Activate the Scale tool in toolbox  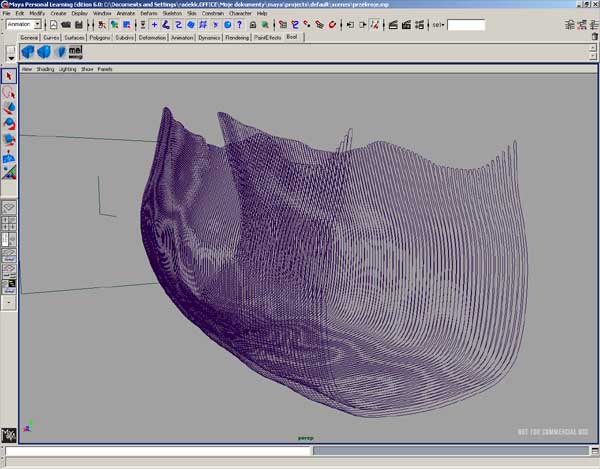[9, 140]
